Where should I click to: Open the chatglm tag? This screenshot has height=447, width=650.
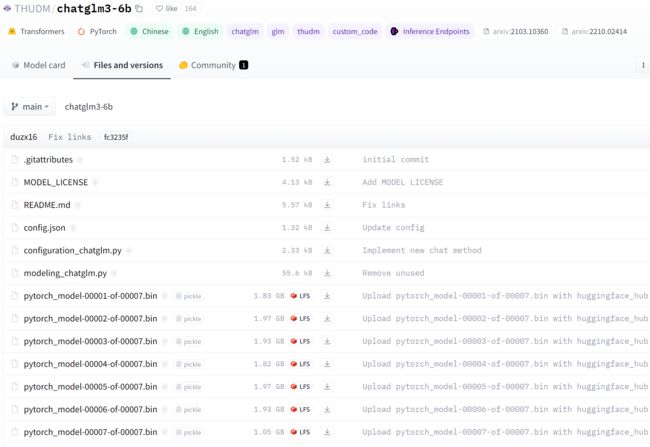click(x=245, y=32)
